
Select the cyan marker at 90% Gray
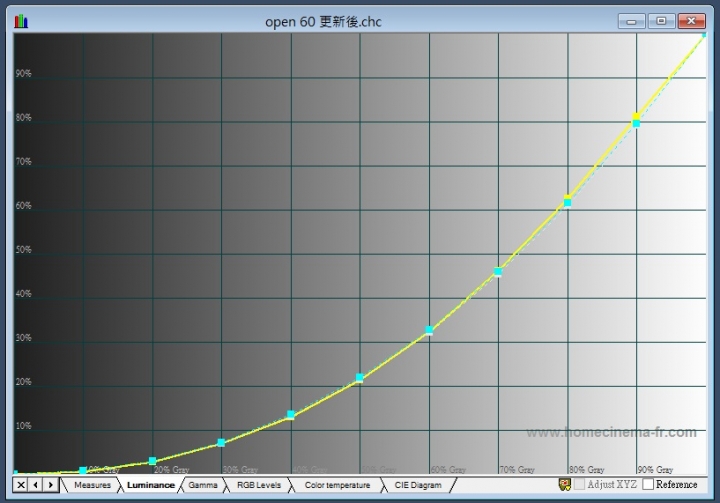pyautogui.click(x=636, y=124)
